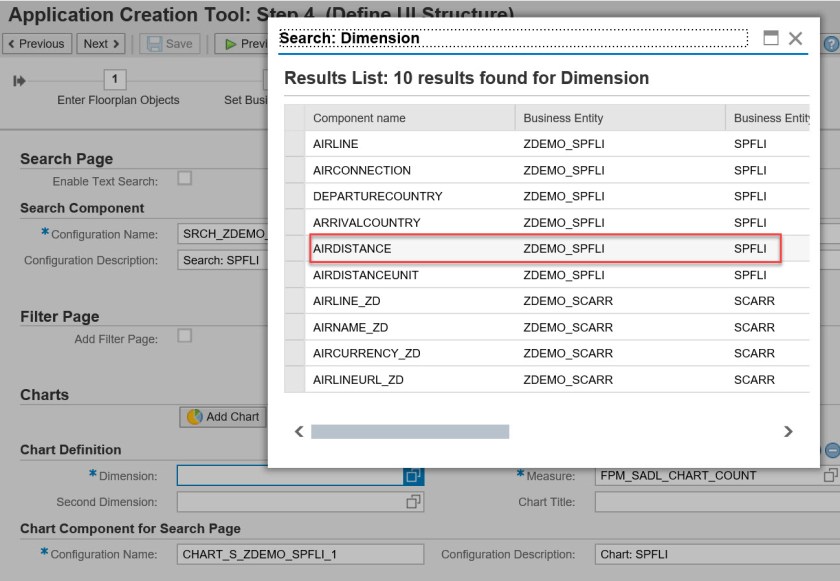Click the Add Chart button
Image resolution: width=840 pixels, height=581 pixels.
pyautogui.click(x=223, y=417)
